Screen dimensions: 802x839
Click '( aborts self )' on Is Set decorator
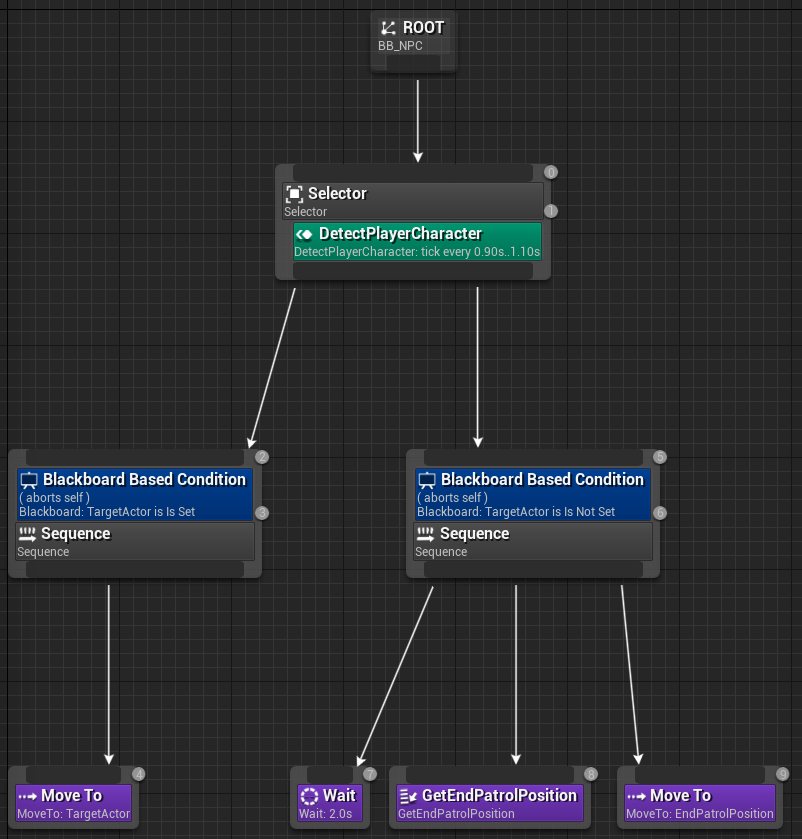[x=54, y=498]
